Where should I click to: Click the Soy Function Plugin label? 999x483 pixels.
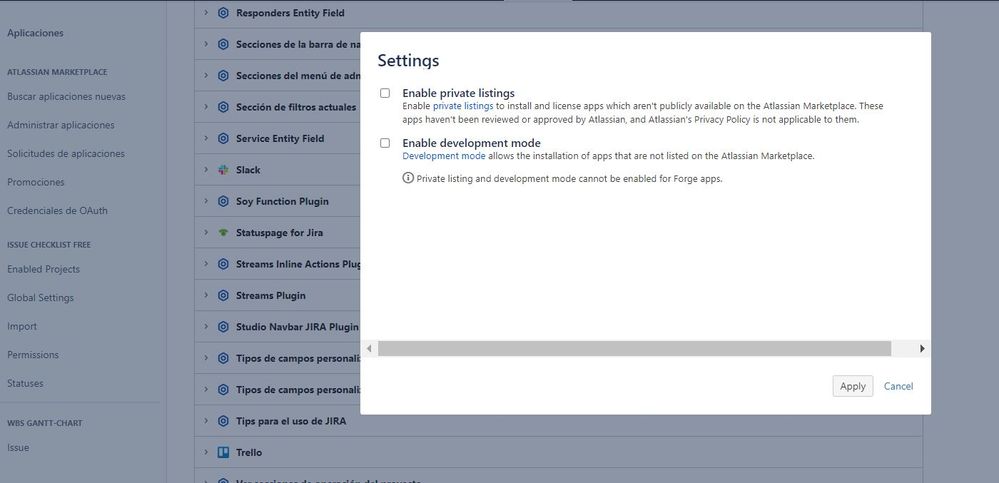(x=282, y=201)
